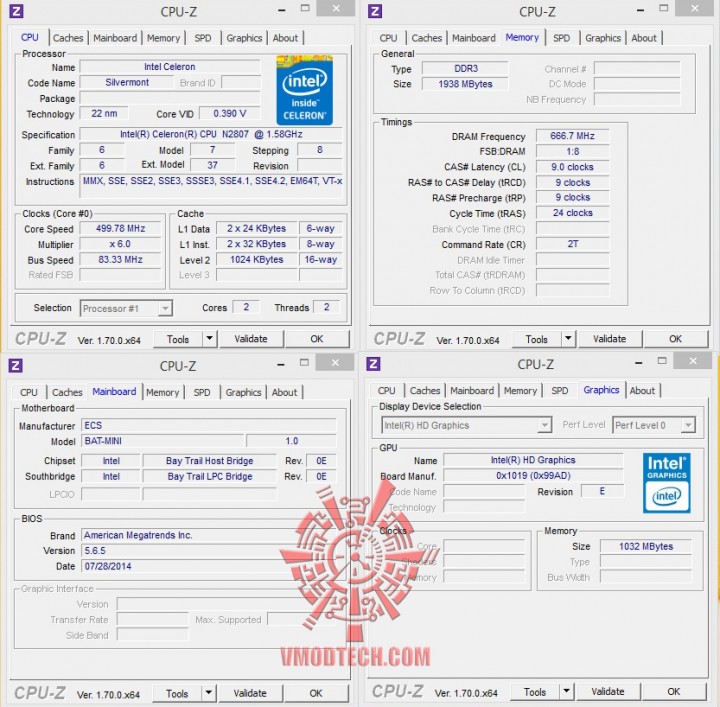720x707 pixels.
Task: Expand the Perf Level 0 dropdown
Action: coord(688,425)
